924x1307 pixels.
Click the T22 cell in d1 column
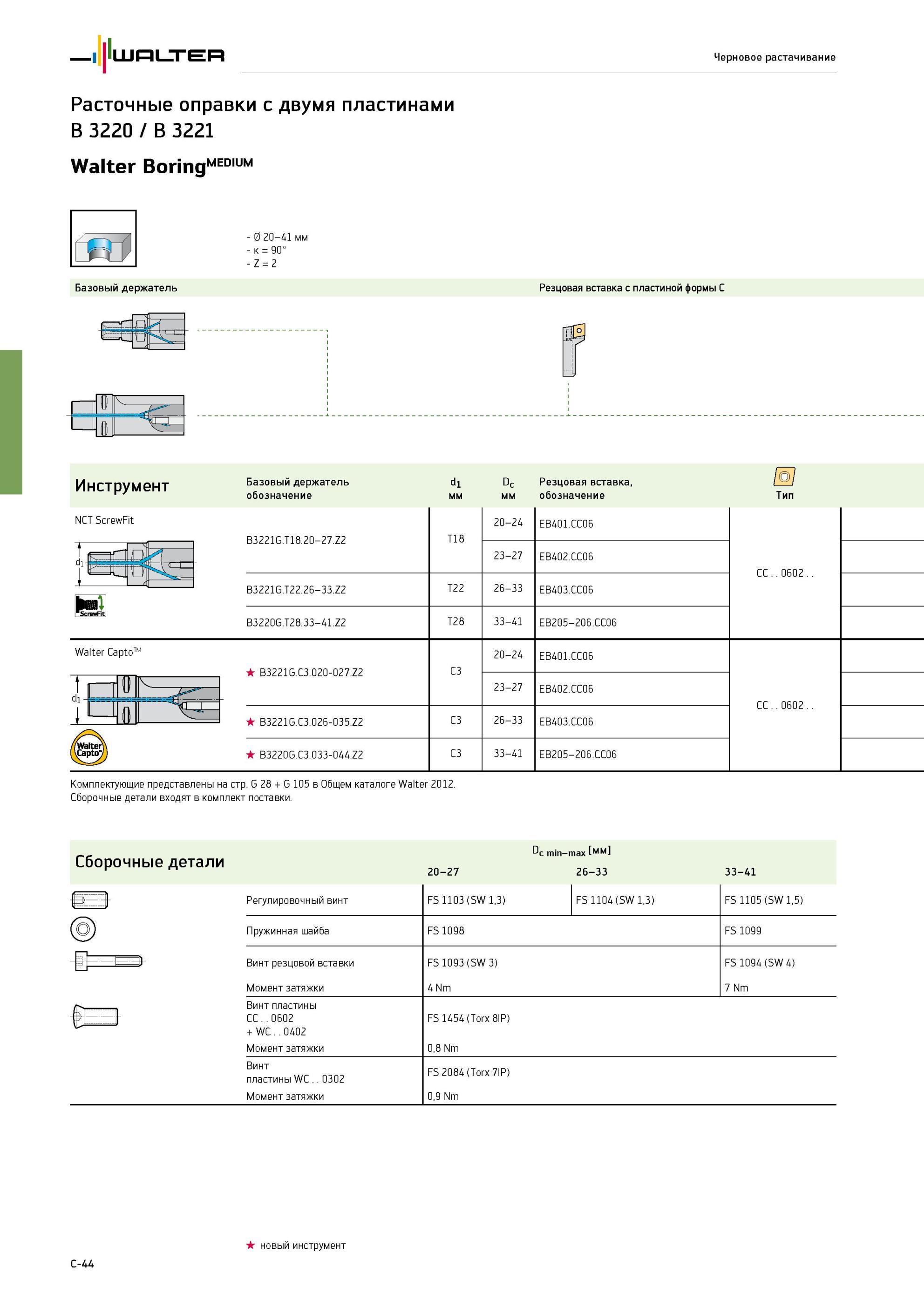point(456,589)
